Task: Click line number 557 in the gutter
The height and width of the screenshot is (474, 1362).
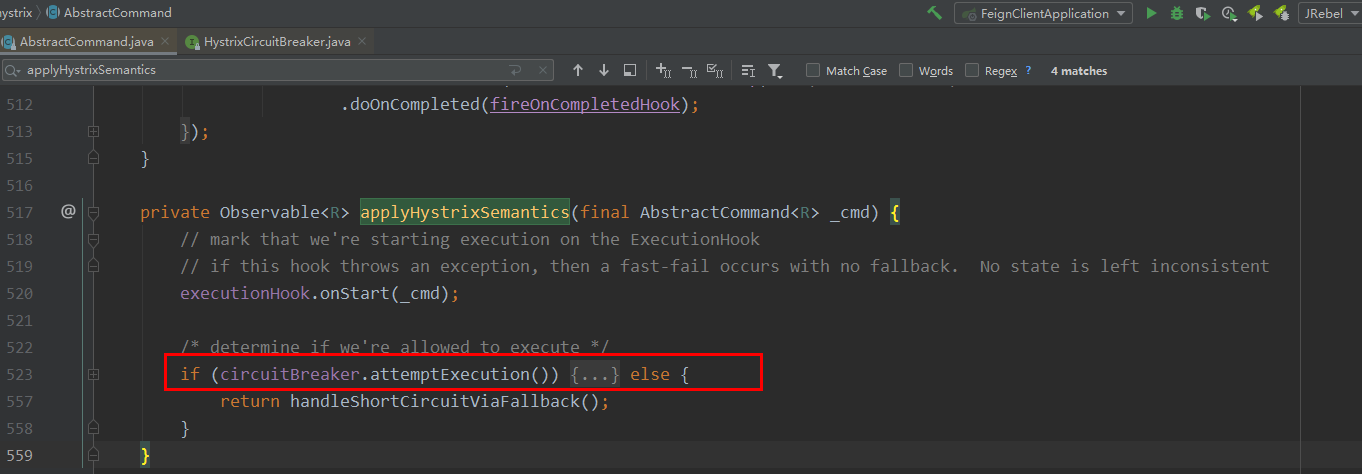Action: click(19, 401)
